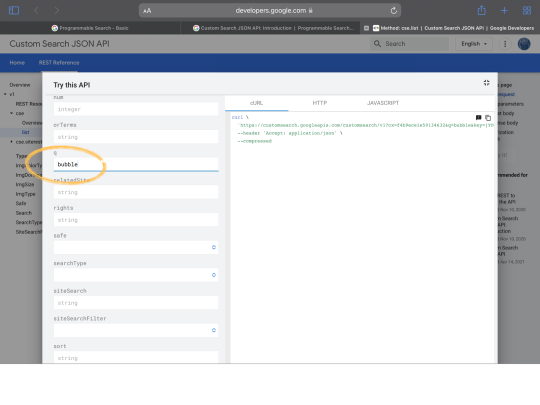Close the Method: cse.list tab
Viewport: 540px width, 405px height.
(366, 28)
